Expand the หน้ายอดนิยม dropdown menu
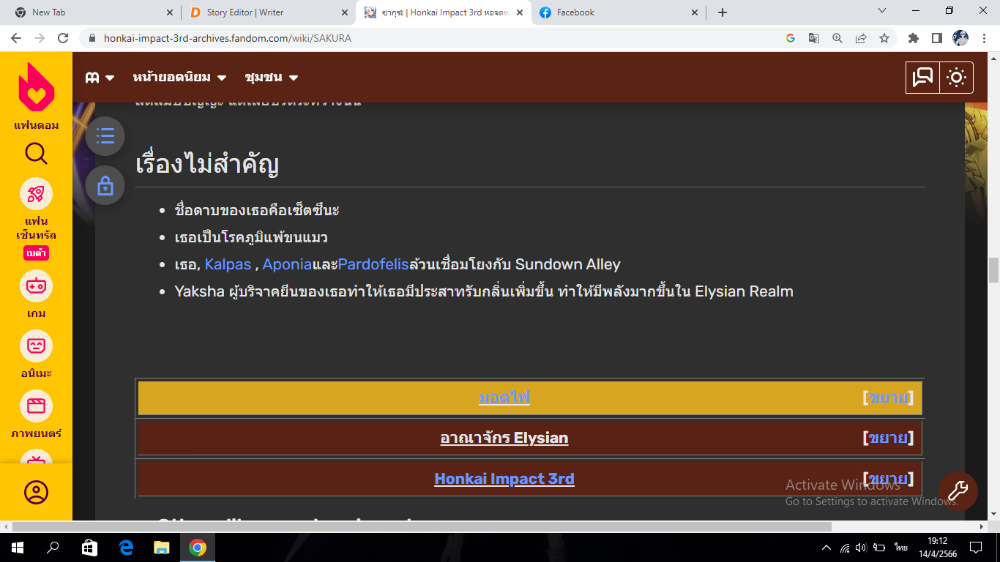 coord(179,77)
